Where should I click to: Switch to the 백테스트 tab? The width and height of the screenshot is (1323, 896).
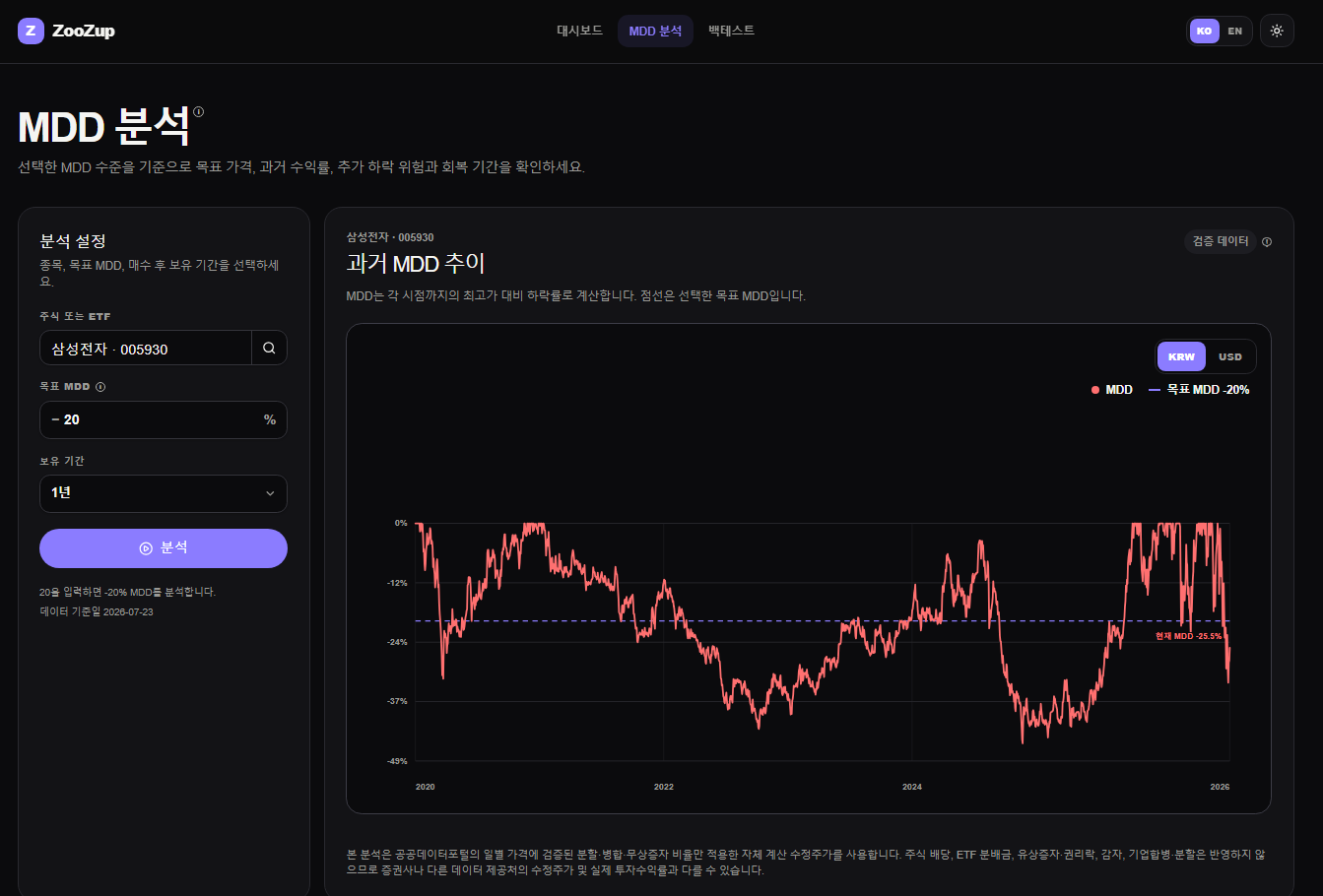tap(731, 31)
